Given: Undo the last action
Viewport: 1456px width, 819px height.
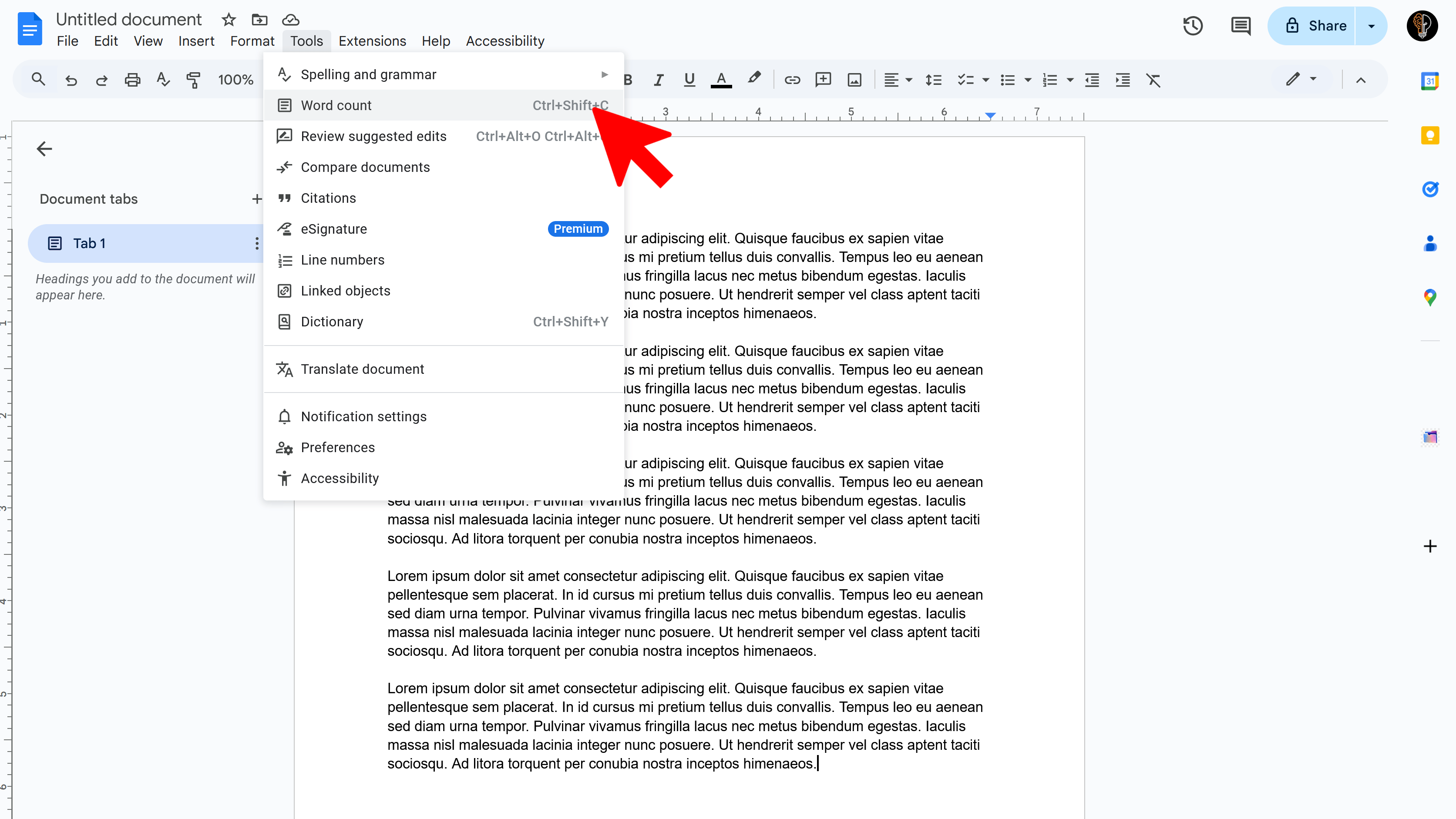Looking at the screenshot, I should 71,80.
